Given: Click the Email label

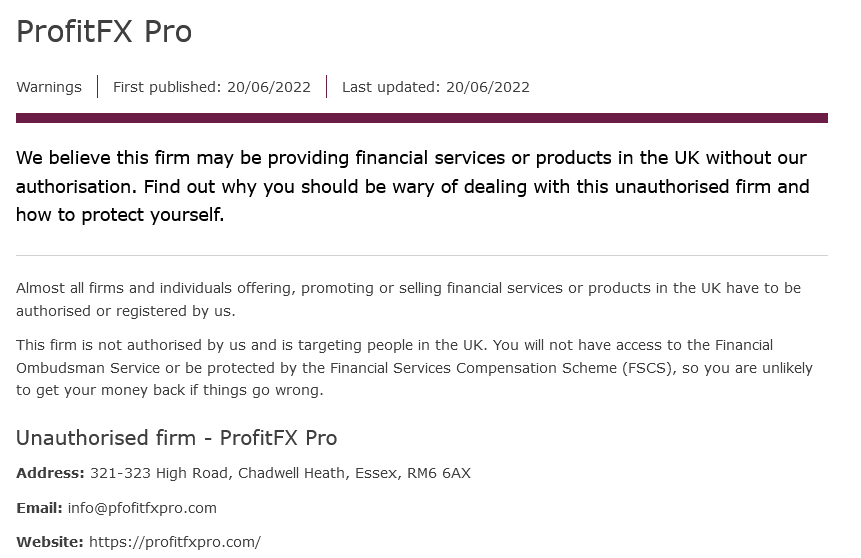Looking at the screenshot, I should (39, 508).
